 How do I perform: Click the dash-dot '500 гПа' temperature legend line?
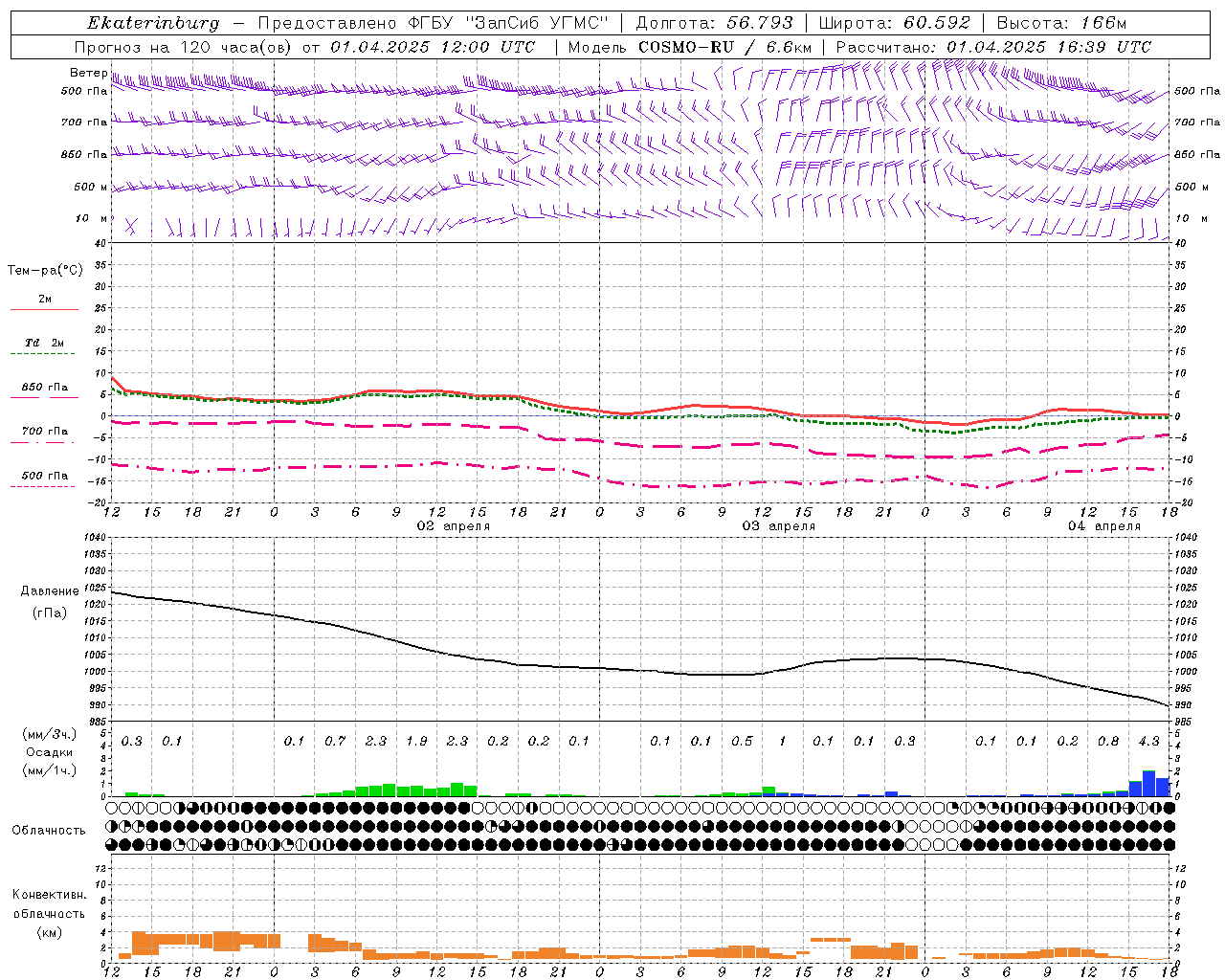point(43,486)
